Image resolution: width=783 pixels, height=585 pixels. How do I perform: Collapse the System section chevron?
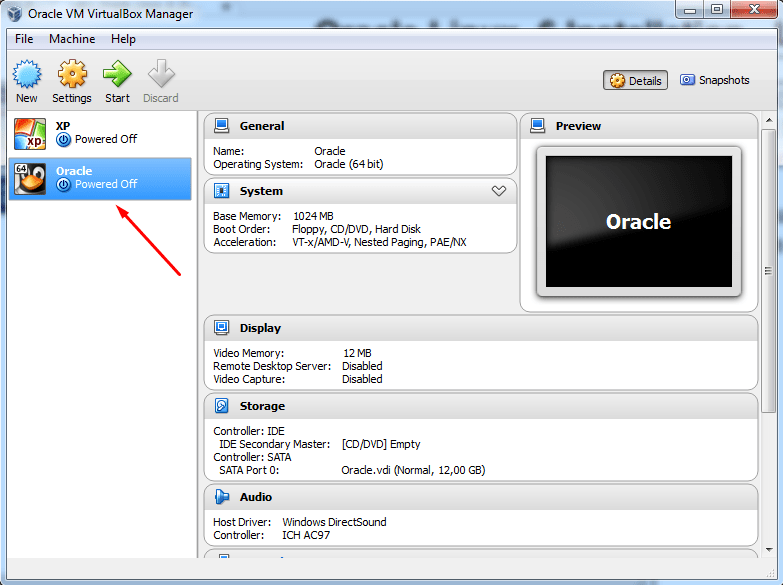click(x=498, y=191)
